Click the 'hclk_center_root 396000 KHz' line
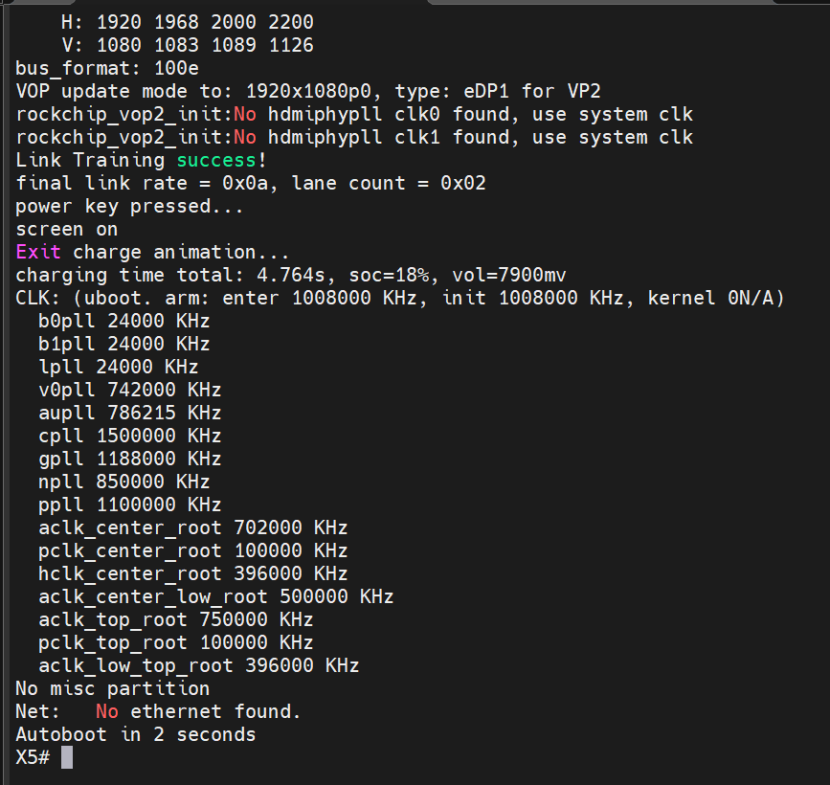Screen dimensions: 830x785 click(193, 573)
